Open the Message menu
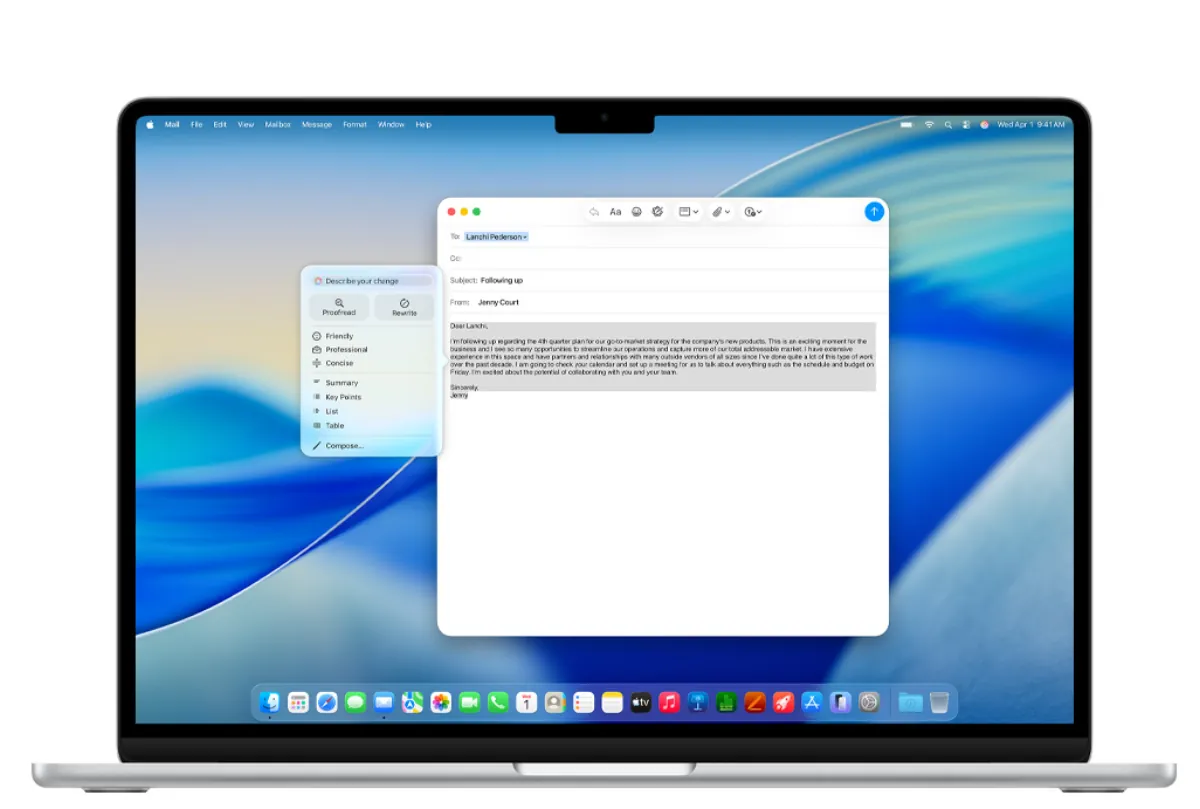Viewport: 1200px width, 809px height. (317, 125)
